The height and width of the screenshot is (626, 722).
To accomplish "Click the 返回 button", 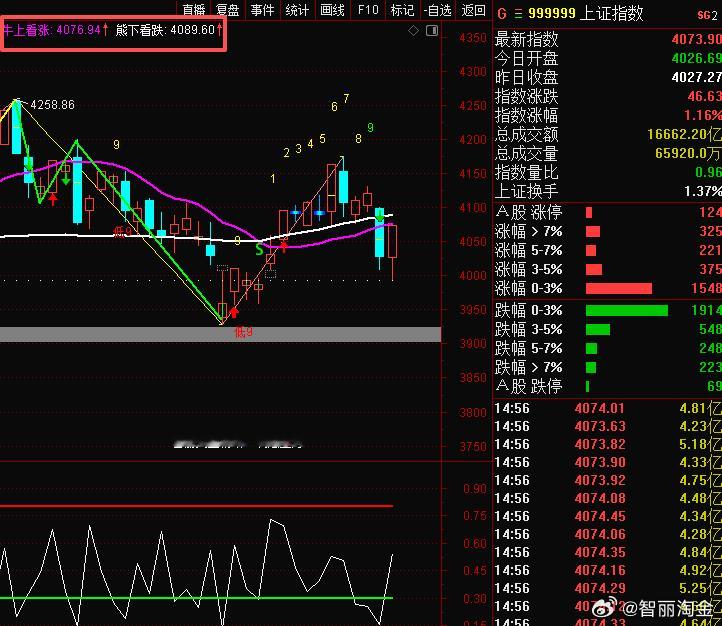I will [x=473, y=10].
